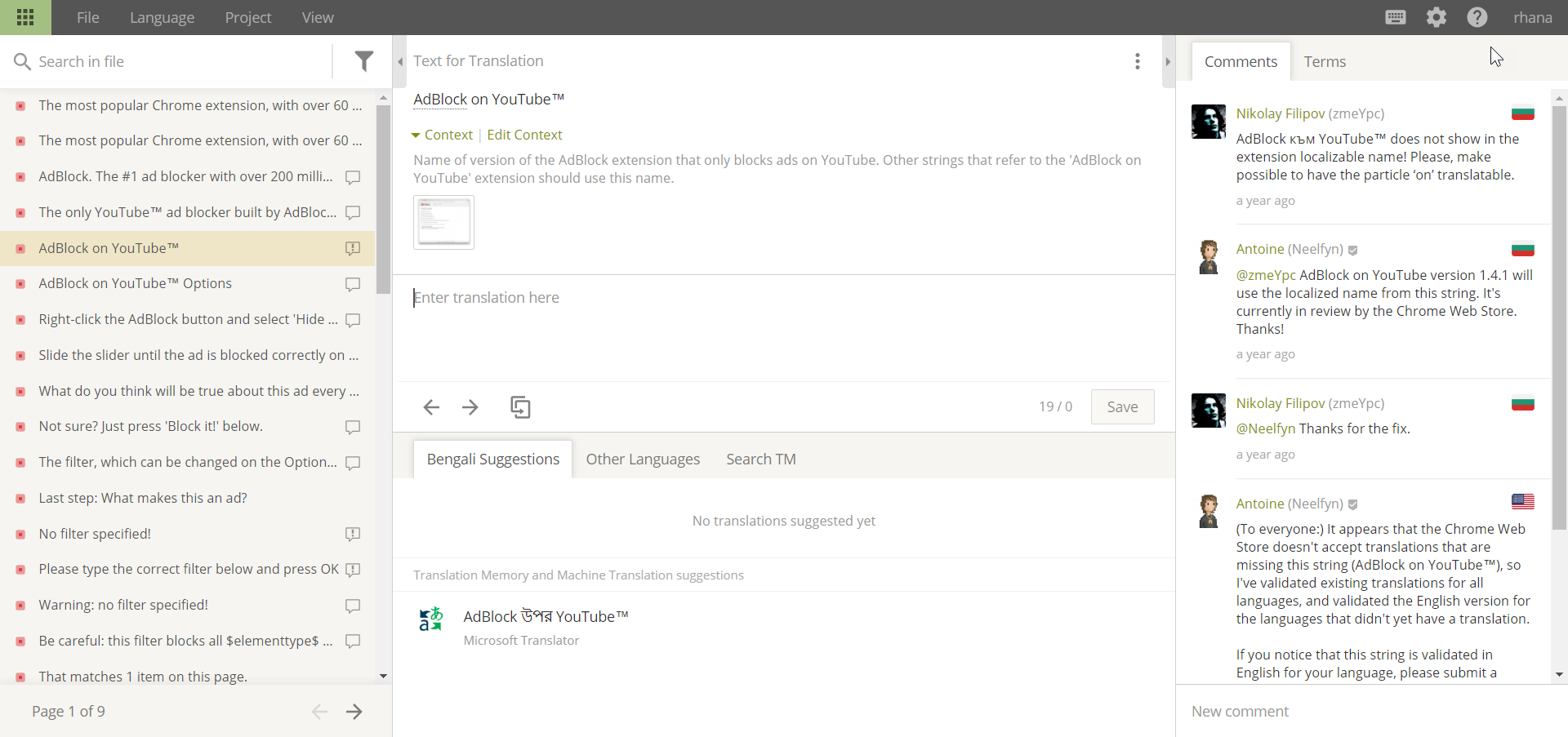Image resolution: width=1568 pixels, height=737 pixels.
Task: Go to previous page of strings
Action: pyautogui.click(x=319, y=712)
